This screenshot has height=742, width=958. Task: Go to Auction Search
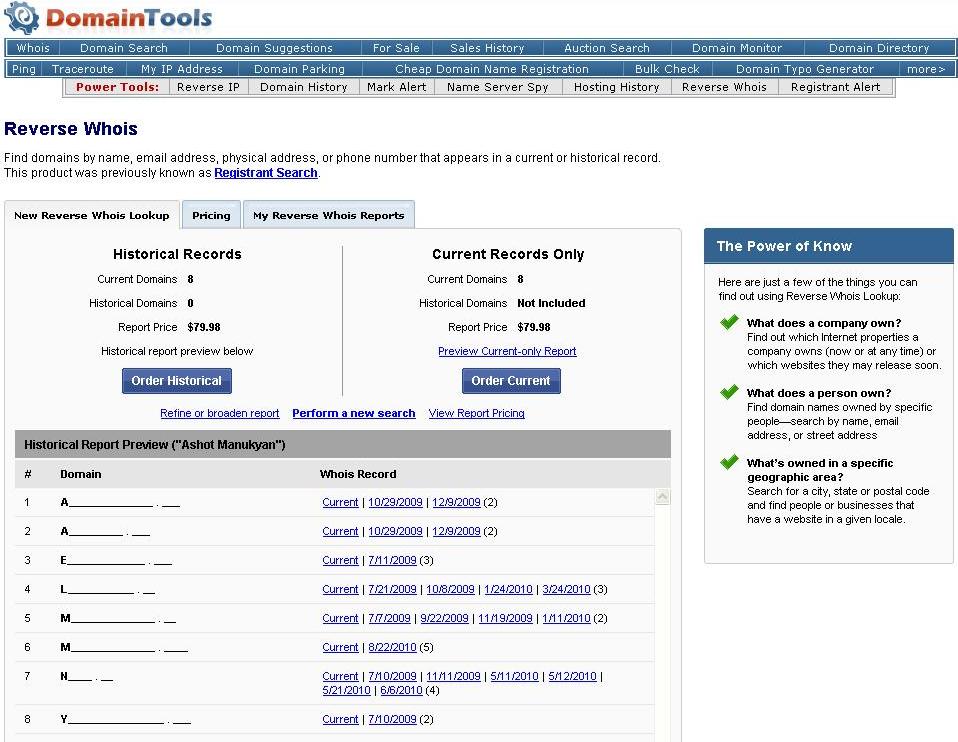[607, 48]
